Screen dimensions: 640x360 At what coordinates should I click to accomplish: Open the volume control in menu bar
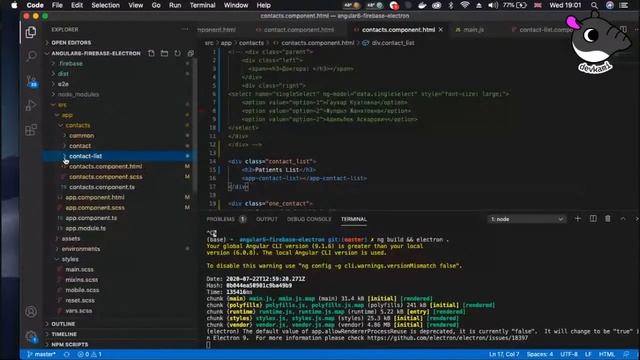tap(493, 5)
